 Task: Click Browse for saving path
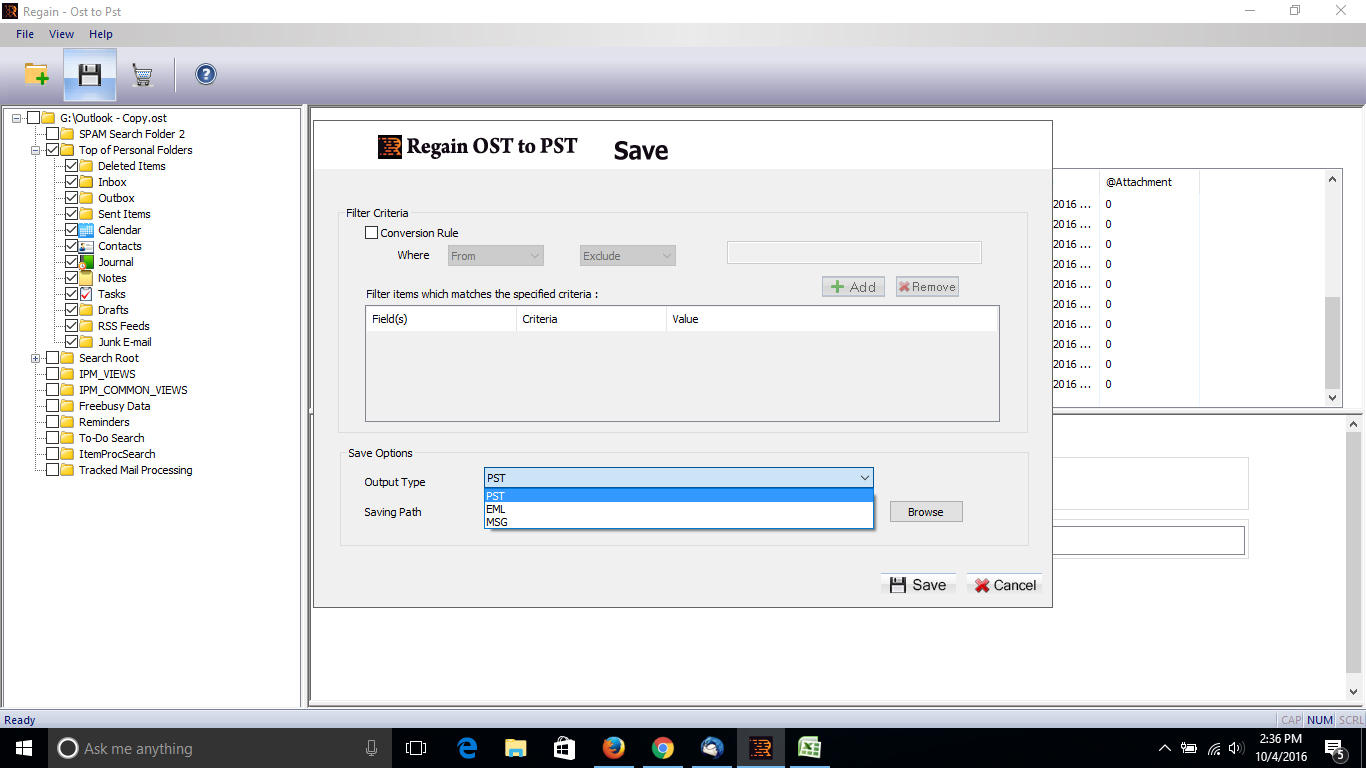coord(926,512)
